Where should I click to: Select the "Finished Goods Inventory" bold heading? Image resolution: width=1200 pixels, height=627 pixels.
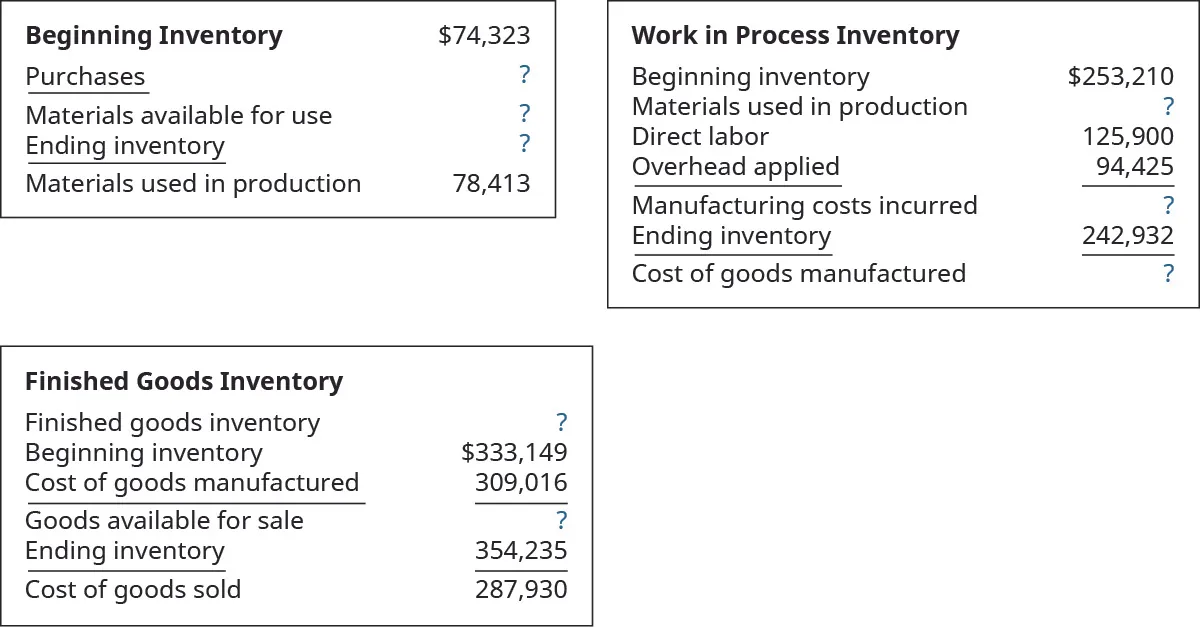pyautogui.click(x=183, y=381)
